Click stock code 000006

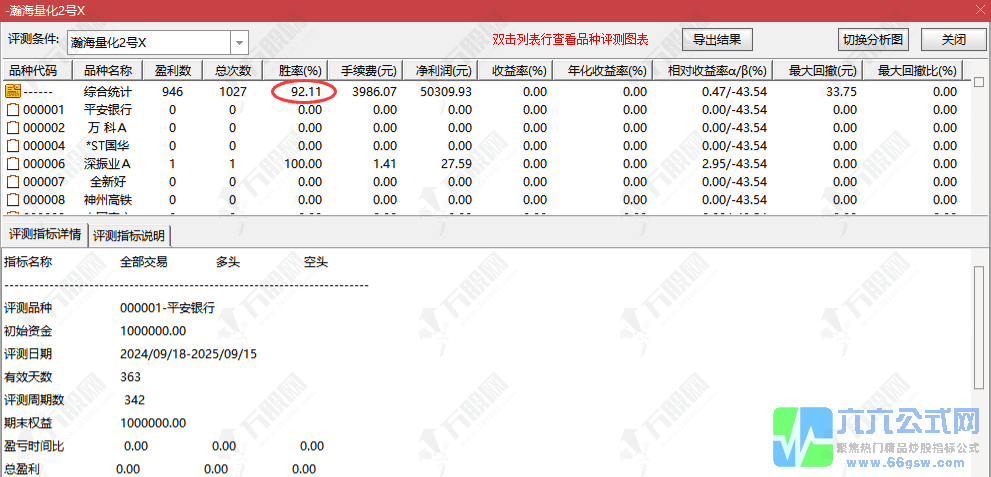44,164
